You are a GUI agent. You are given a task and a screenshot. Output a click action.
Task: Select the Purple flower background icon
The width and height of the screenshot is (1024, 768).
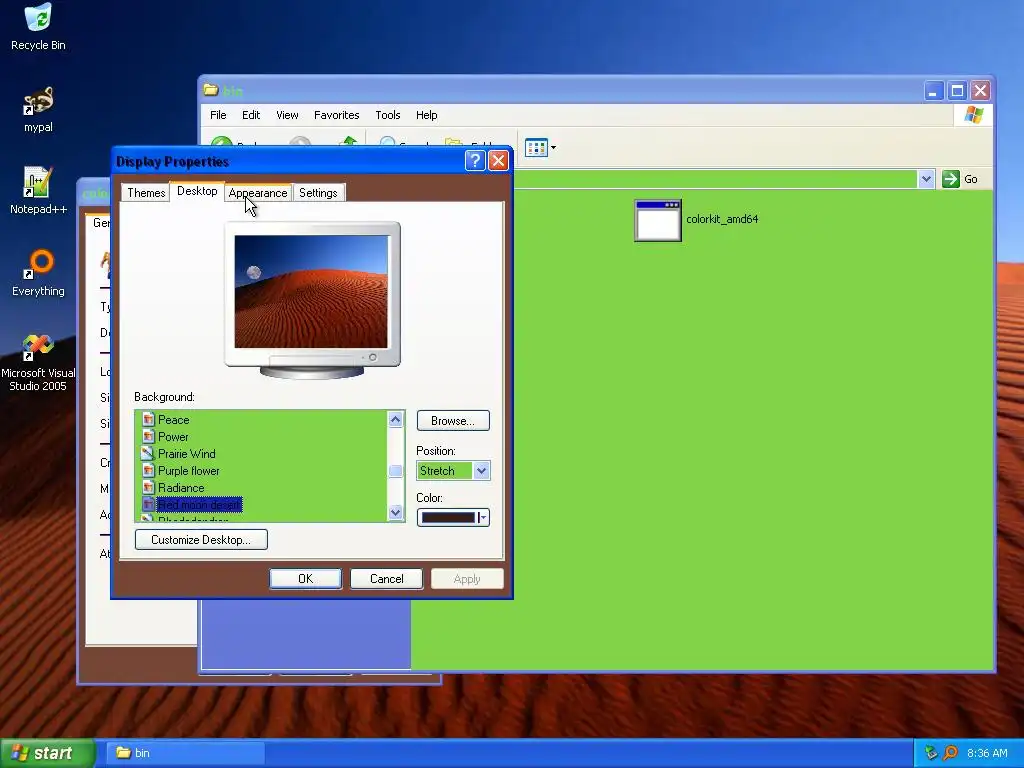tap(148, 470)
